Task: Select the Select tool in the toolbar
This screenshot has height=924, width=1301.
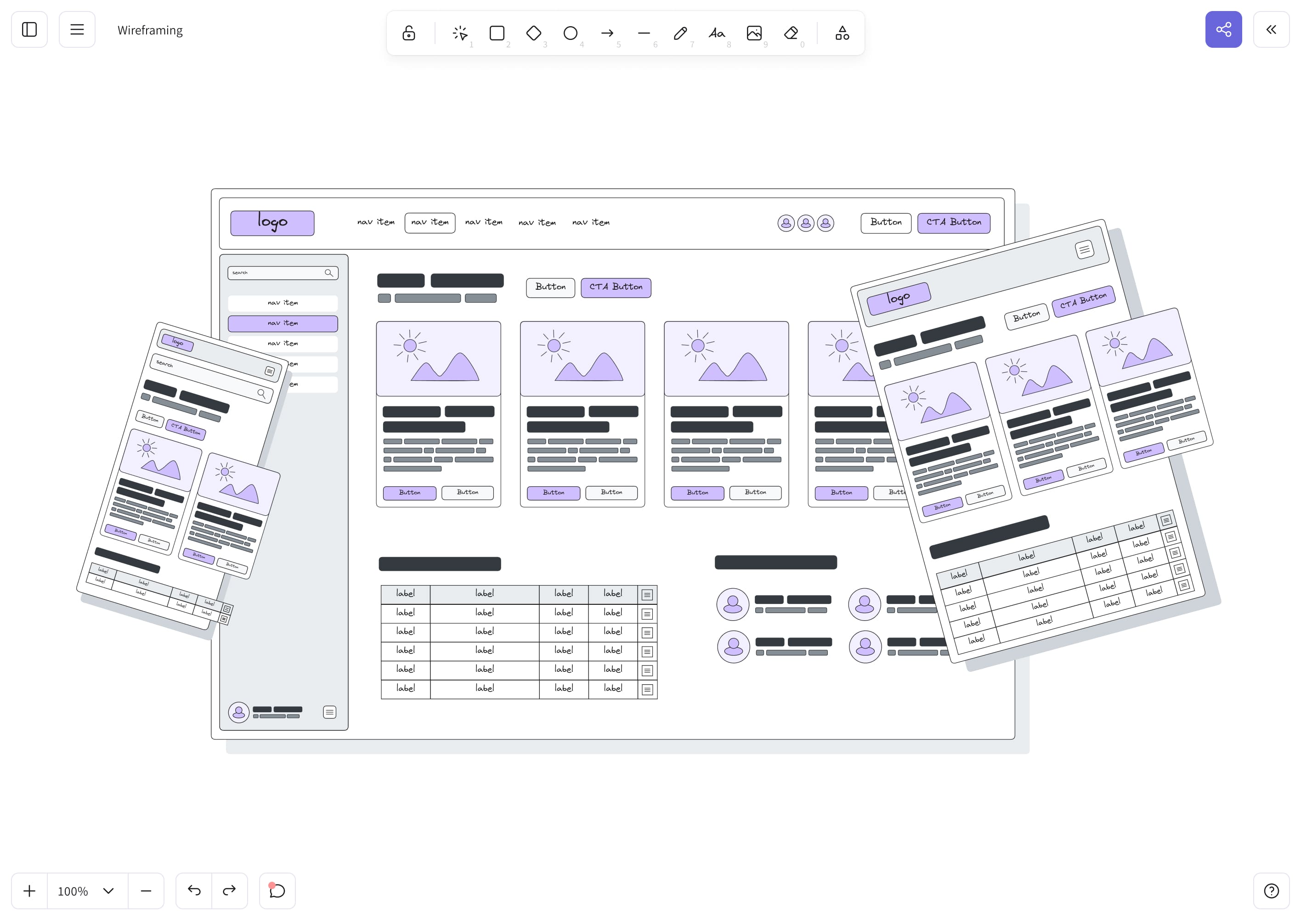Action: click(460, 33)
